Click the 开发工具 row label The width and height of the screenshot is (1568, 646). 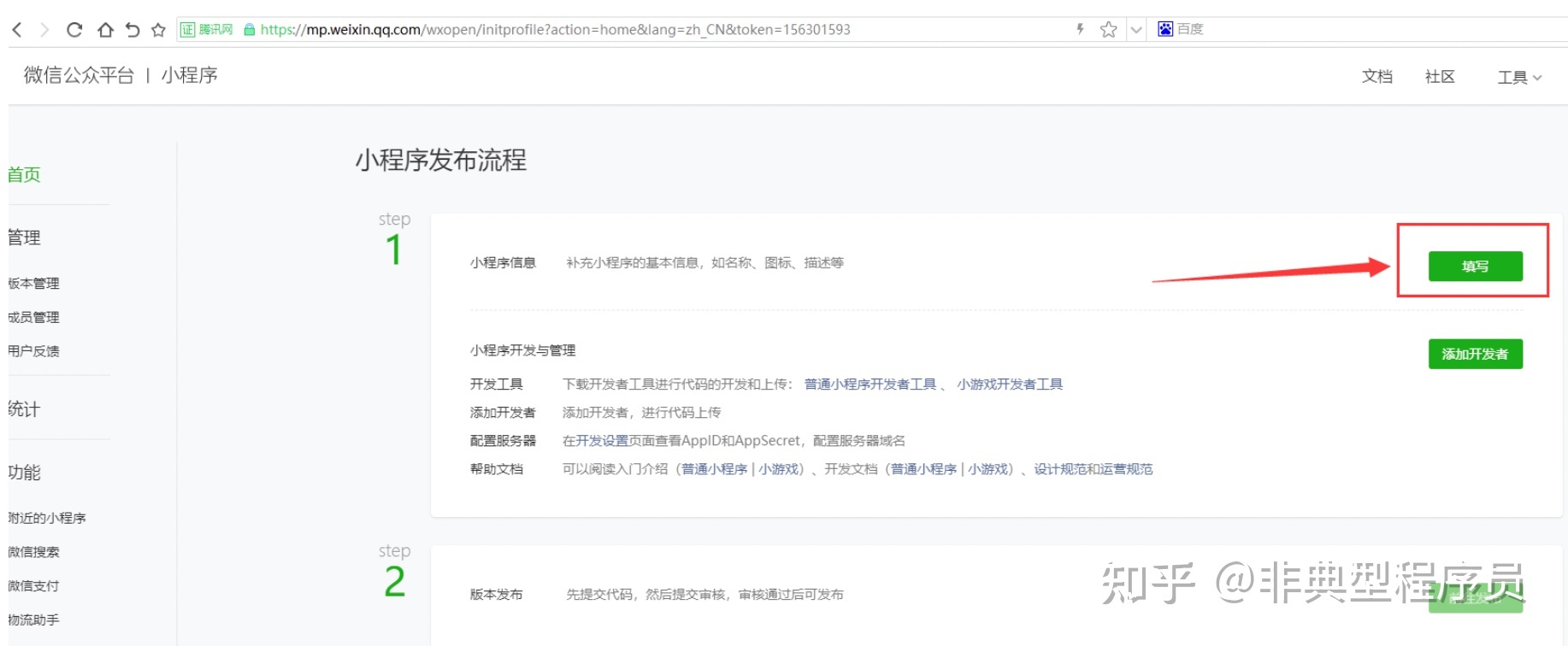496,385
